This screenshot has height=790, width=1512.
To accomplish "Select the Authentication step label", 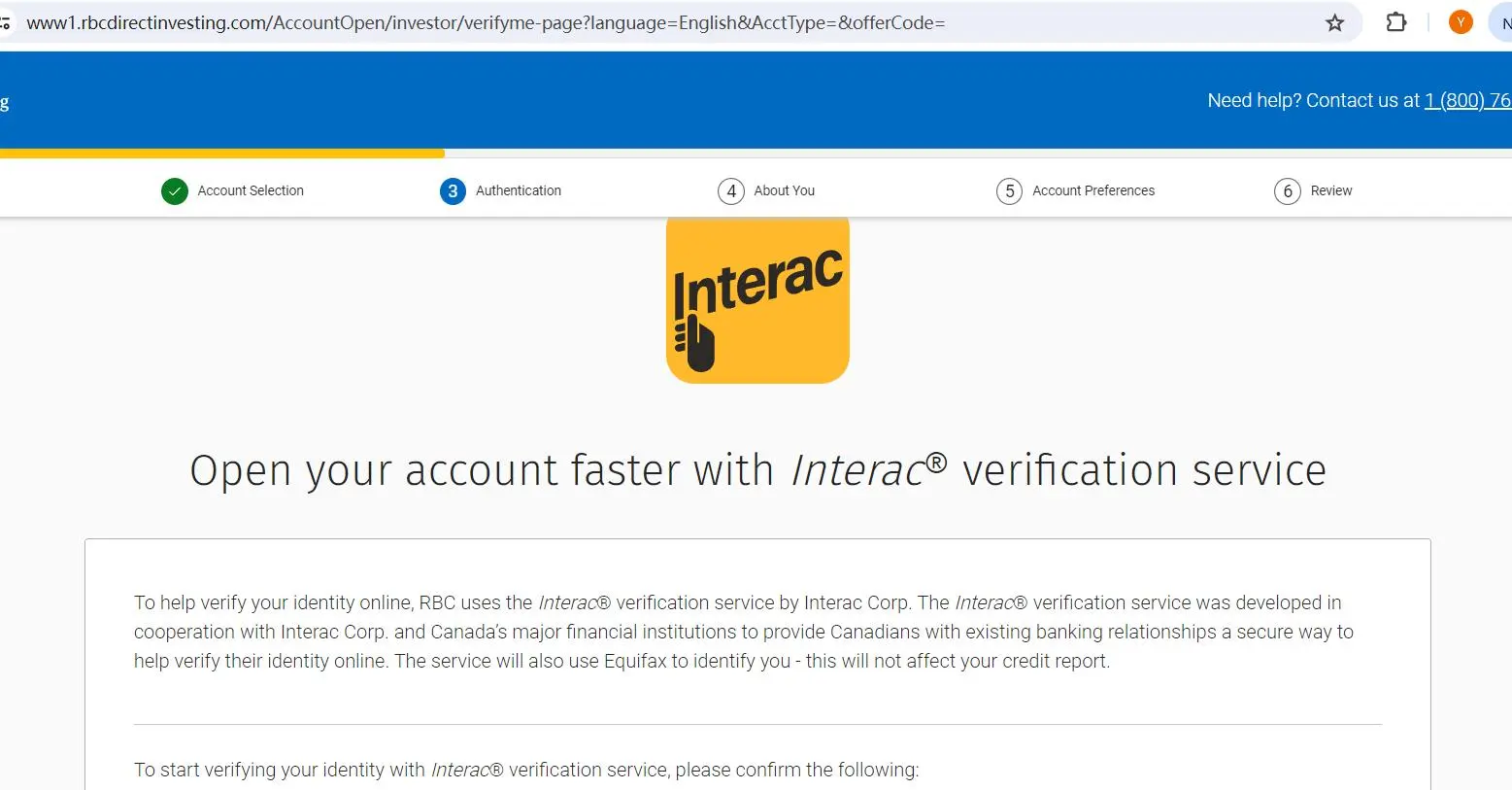I will [x=519, y=190].
